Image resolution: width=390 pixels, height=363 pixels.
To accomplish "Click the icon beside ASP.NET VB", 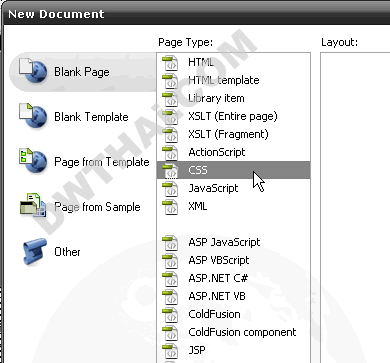I will click(x=170, y=297).
